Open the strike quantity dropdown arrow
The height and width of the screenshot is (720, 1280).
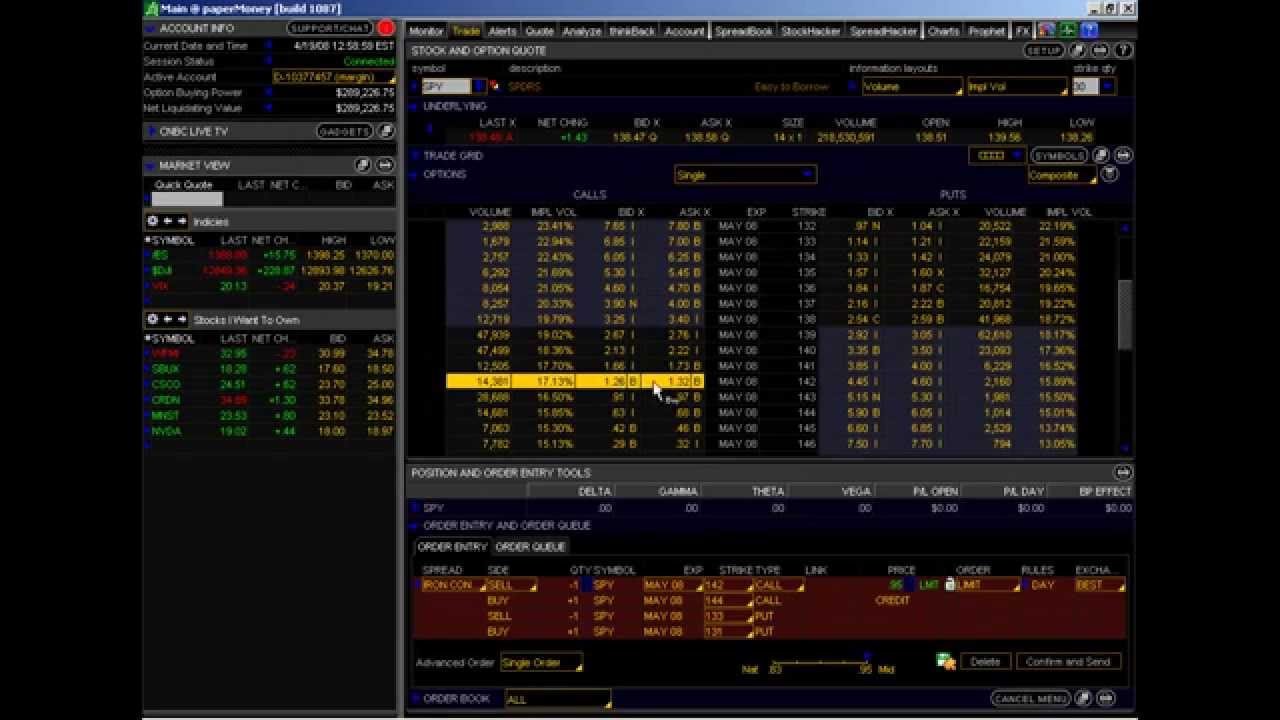click(1107, 87)
